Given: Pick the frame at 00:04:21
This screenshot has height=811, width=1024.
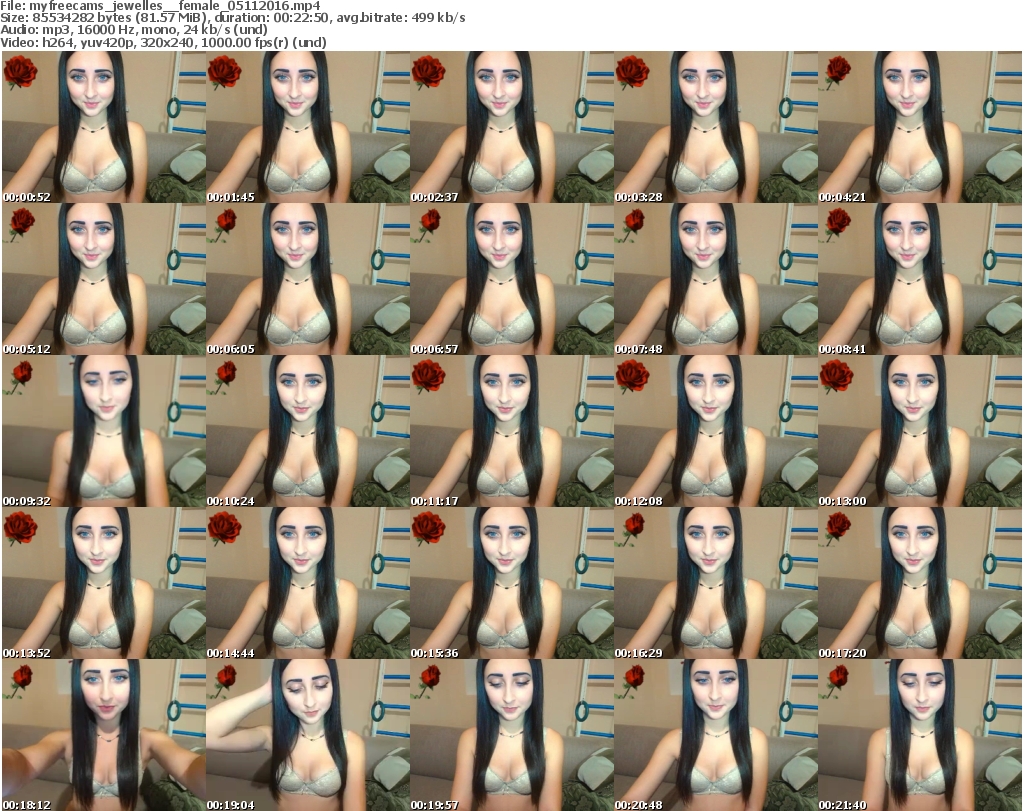Looking at the screenshot, I should [919, 128].
